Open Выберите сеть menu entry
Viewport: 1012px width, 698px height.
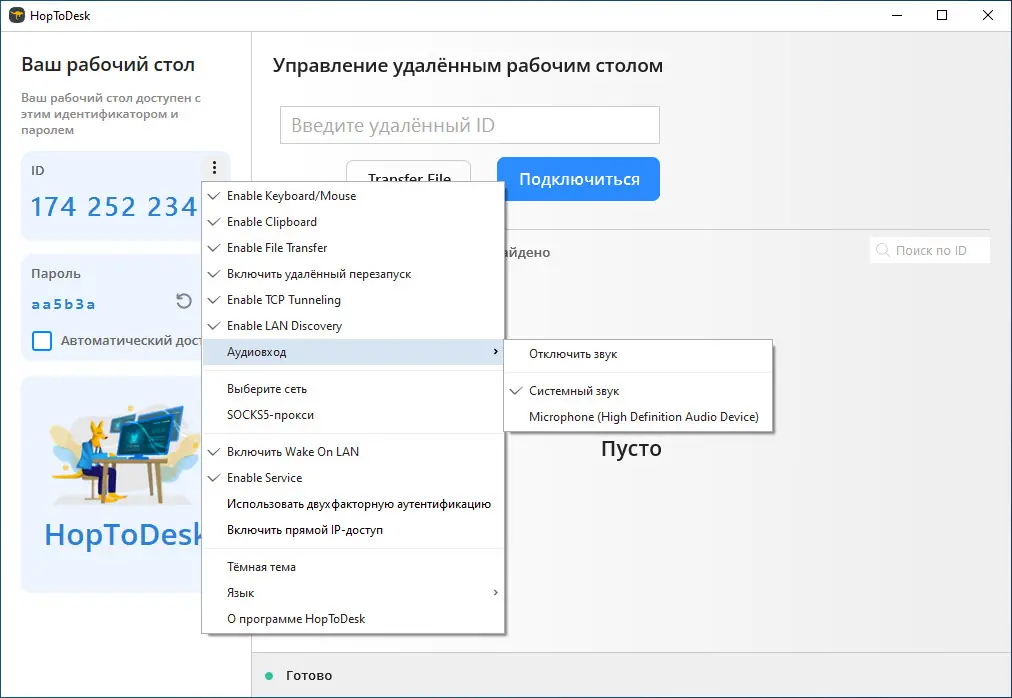click(x=353, y=389)
